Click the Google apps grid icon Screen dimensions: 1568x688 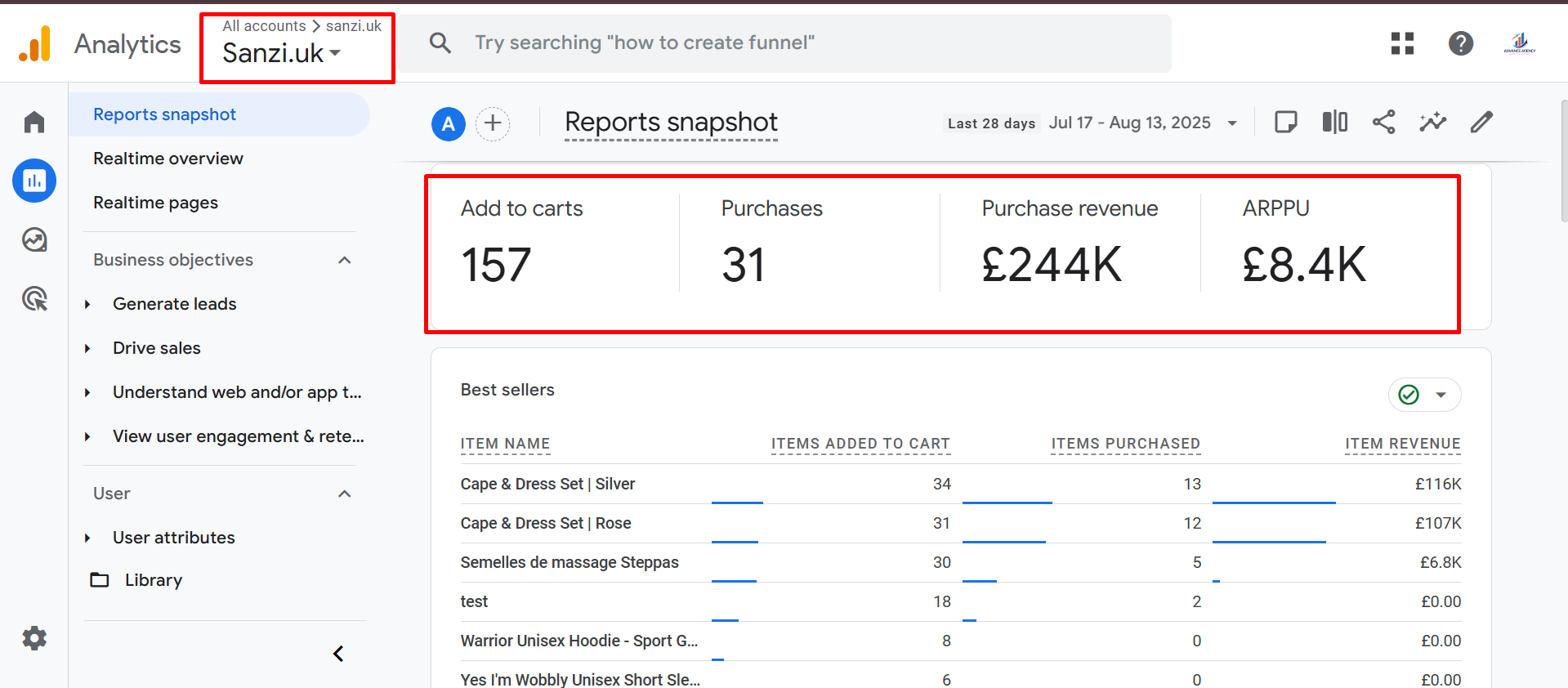(x=1402, y=43)
